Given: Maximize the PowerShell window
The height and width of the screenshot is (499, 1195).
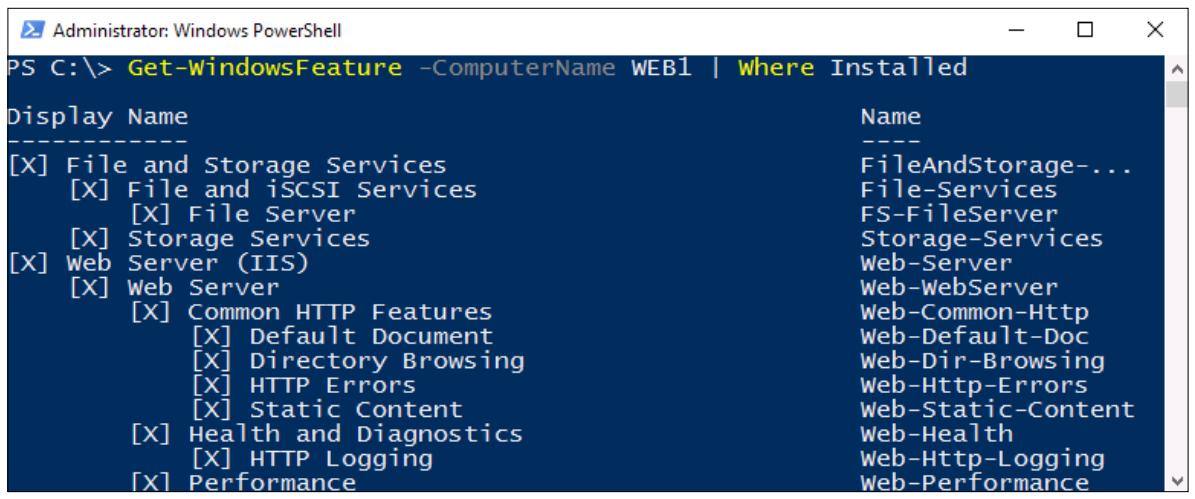Looking at the screenshot, I should coord(1085,30).
